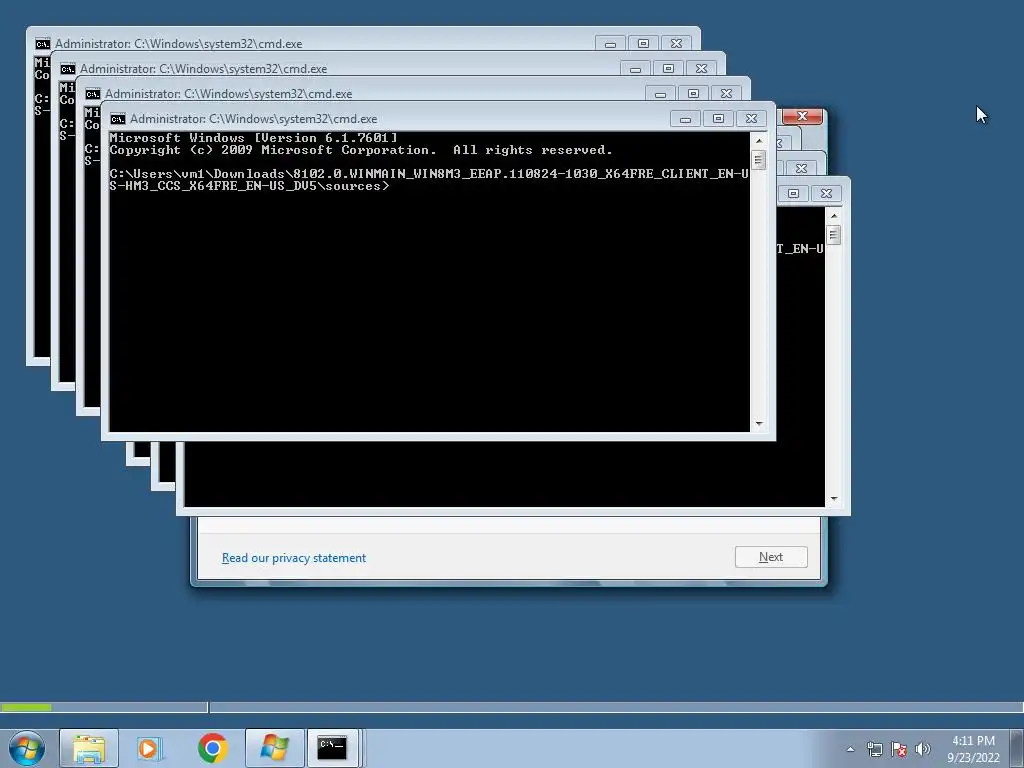Close the rearmost cmd.exe window
Viewport: 1024px width, 768px height.
[x=677, y=44]
